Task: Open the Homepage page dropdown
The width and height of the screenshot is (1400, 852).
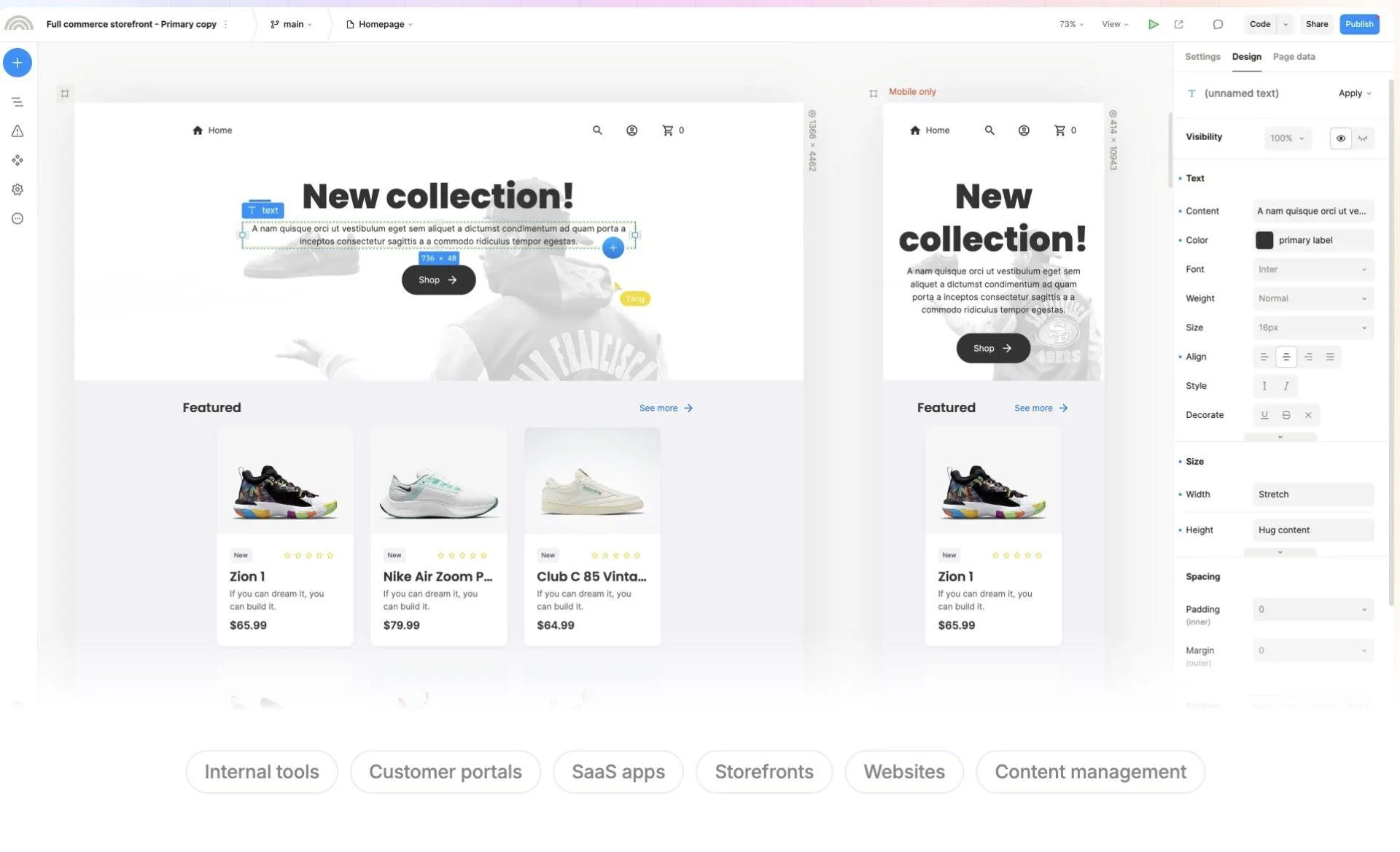Action: click(380, 24)
